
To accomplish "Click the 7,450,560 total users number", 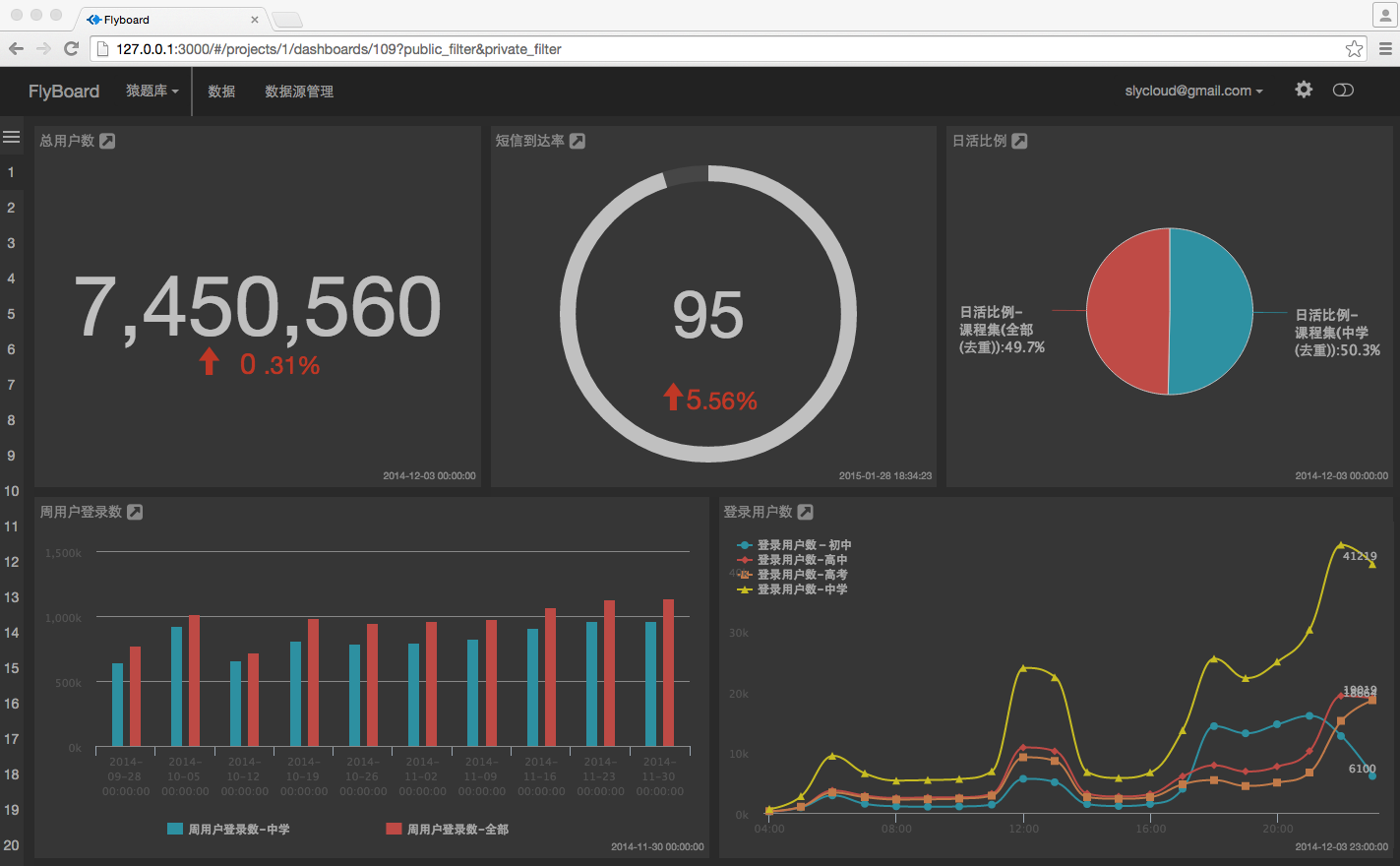I will coord(258,307).
